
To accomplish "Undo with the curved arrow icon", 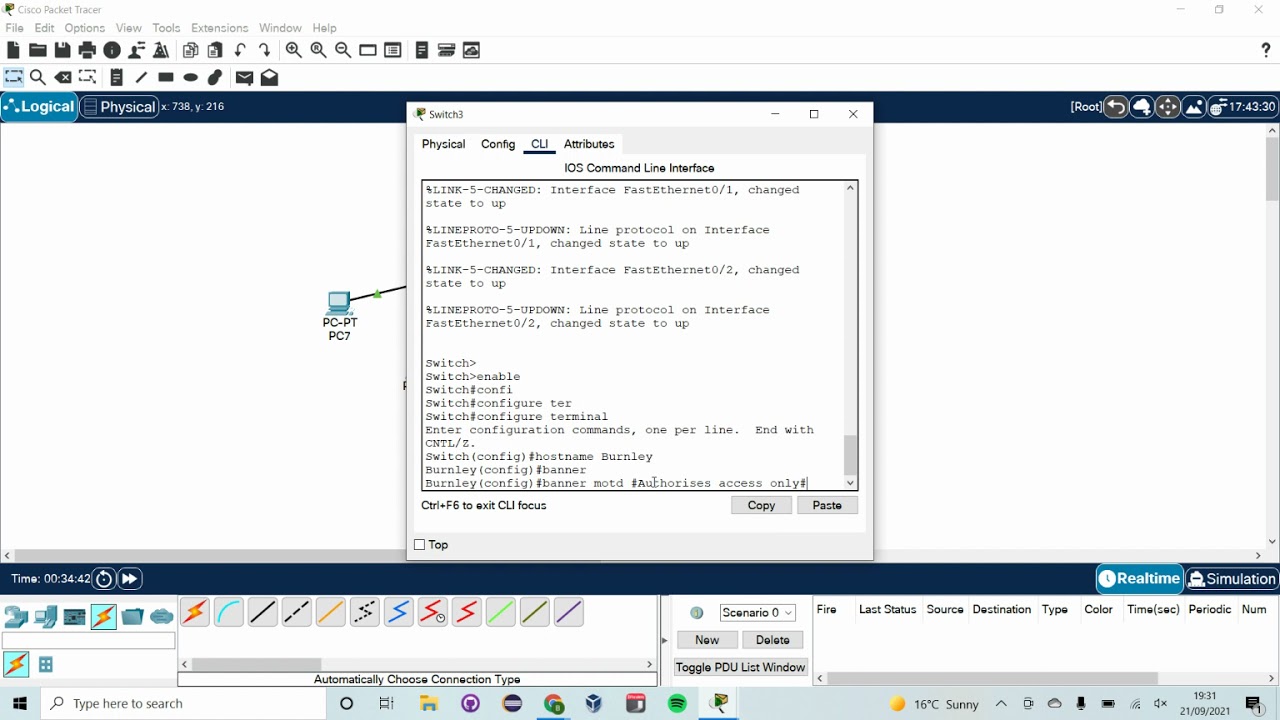I will click(240, 50).
